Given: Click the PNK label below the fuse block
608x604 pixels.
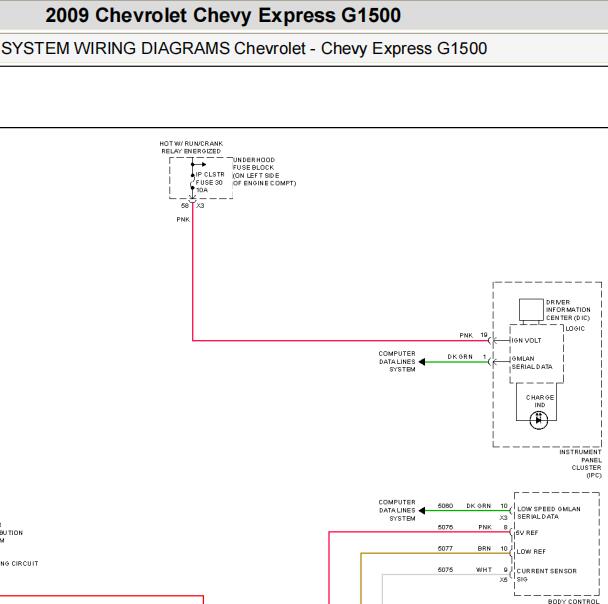Looking at the screenshot, I should 183,219.
